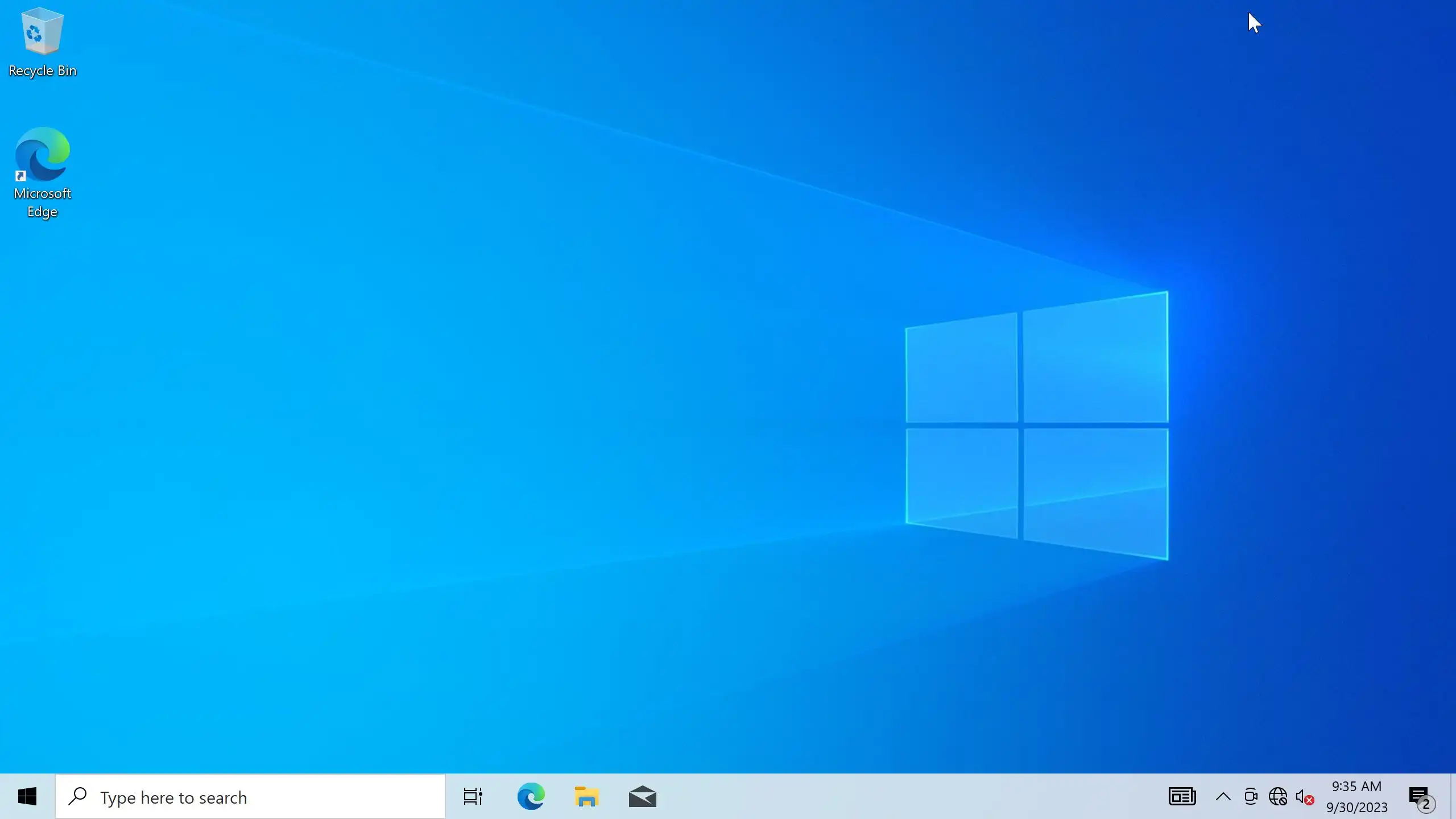The height and width of the screenshot is (819, 1456).
Task: Click the search magnifier icon
Action: click(77, 797)
